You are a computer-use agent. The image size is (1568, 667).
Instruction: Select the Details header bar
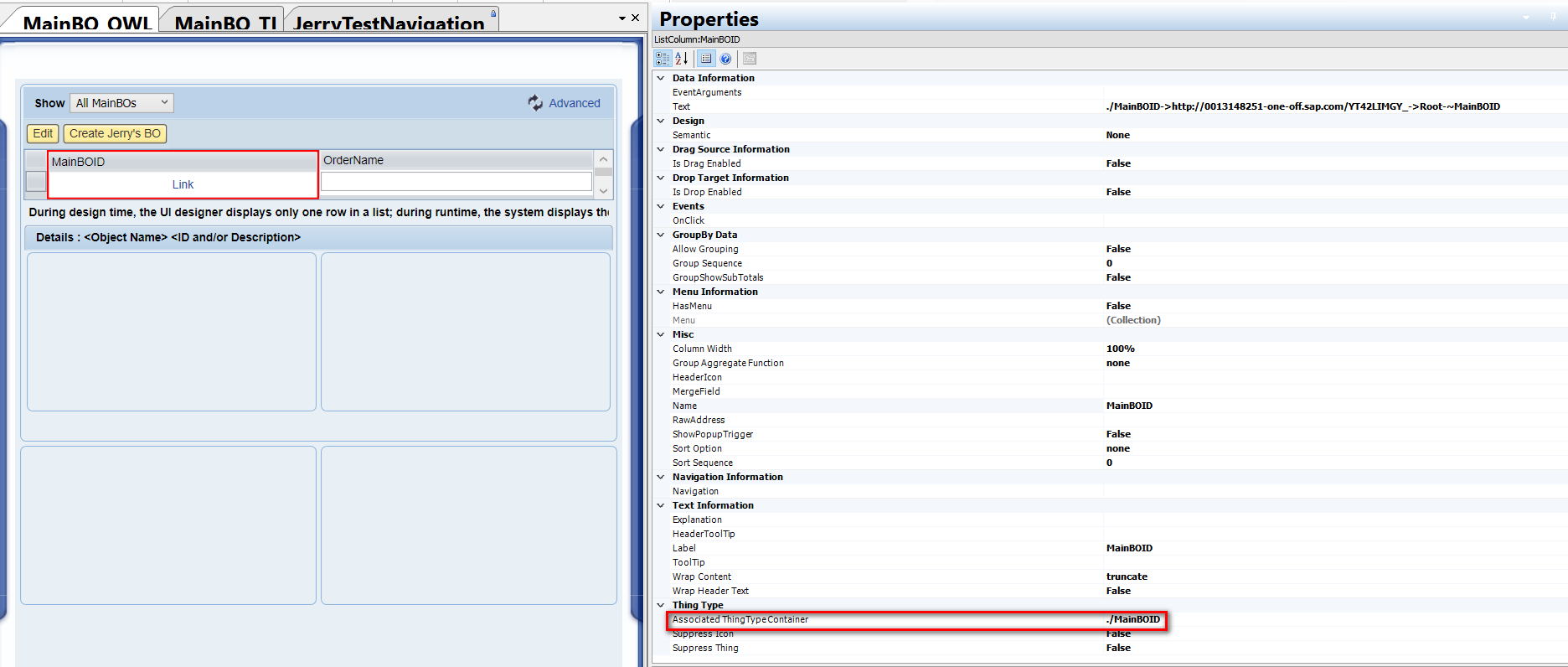pyautogui.click(x=319, y=237)
